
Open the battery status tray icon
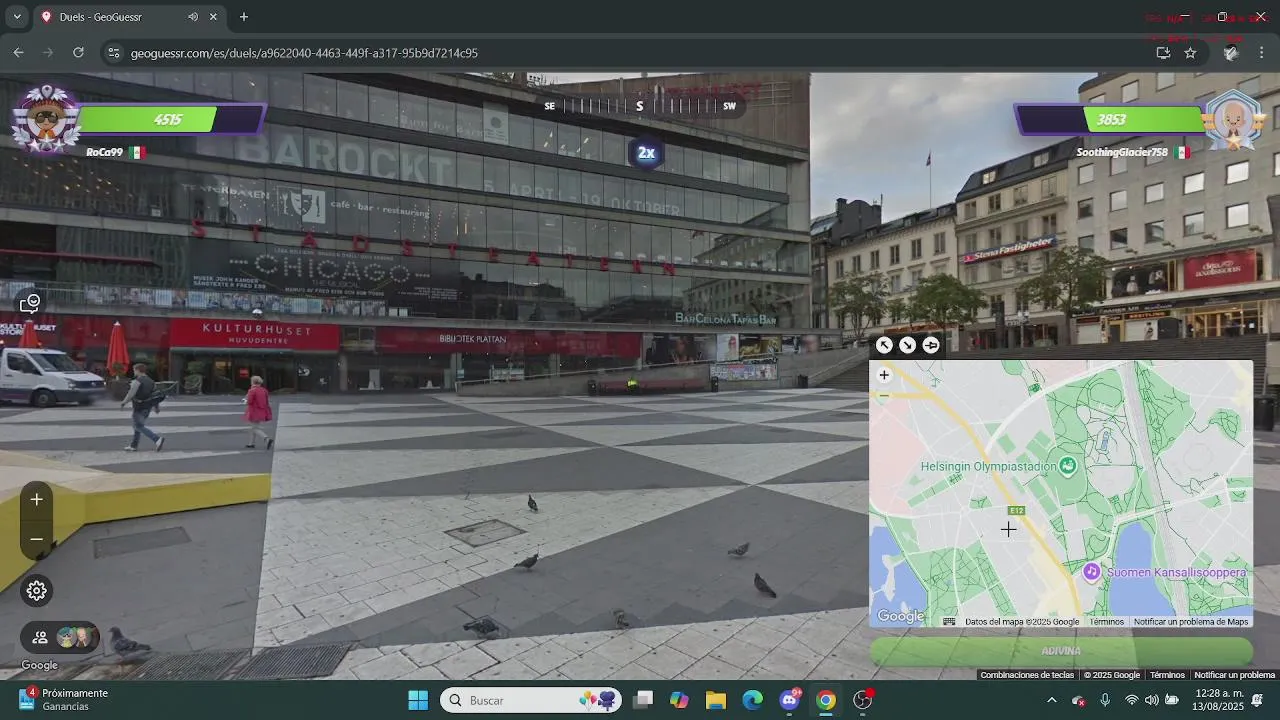pyautogui.click(x=1172, y=700)
